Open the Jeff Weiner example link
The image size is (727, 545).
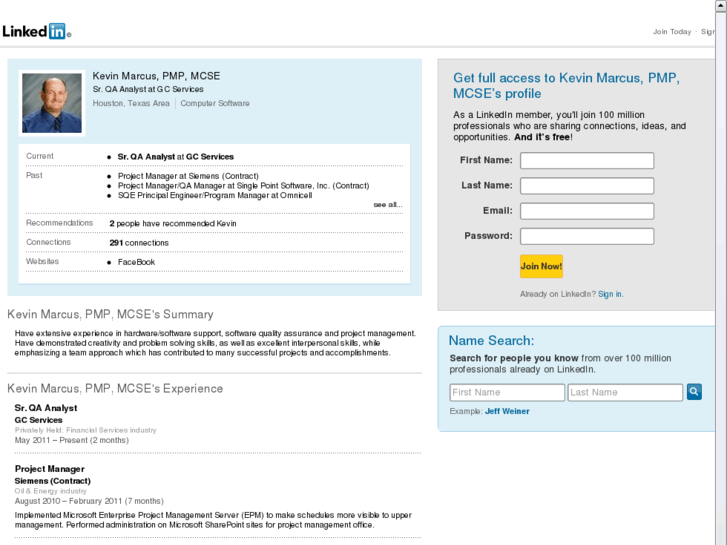tap(507, 411)
